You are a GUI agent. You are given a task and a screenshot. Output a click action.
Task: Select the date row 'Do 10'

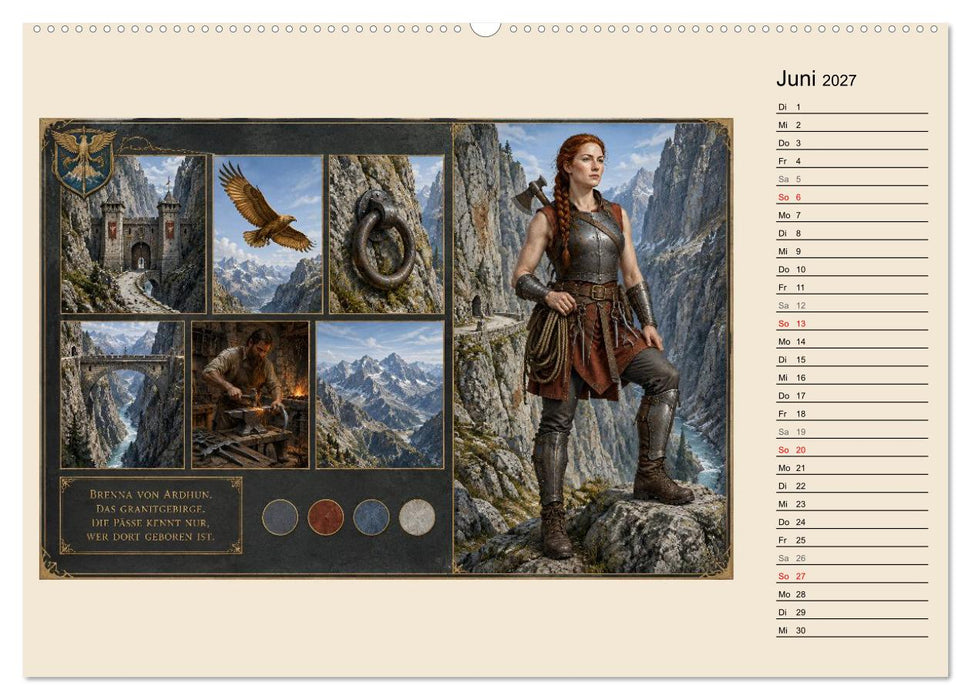pos(852,269)
